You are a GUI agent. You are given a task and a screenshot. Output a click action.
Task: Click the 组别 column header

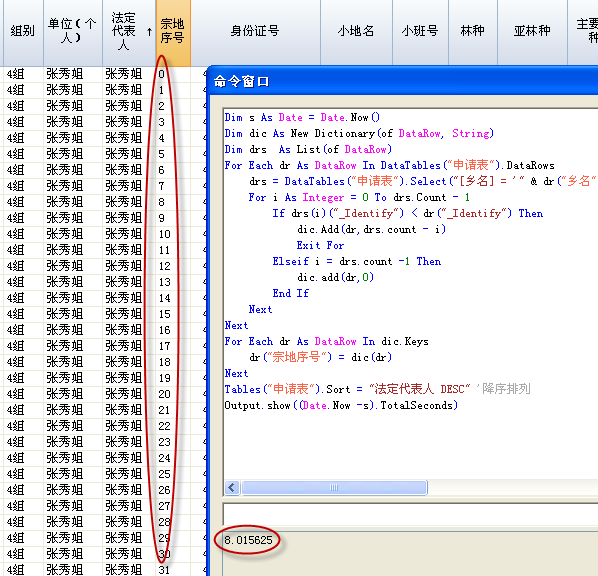coord(23,32)
